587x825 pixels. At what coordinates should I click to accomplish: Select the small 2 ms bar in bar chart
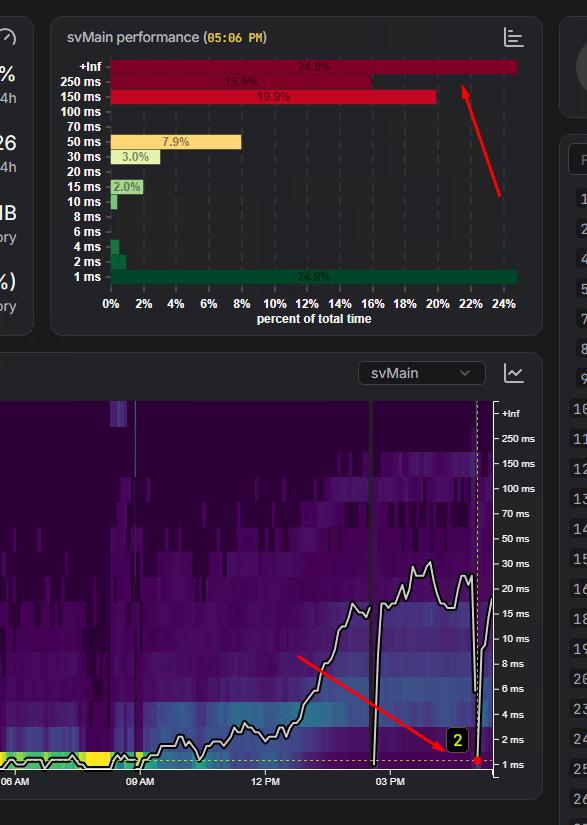(x=118, y=262)
